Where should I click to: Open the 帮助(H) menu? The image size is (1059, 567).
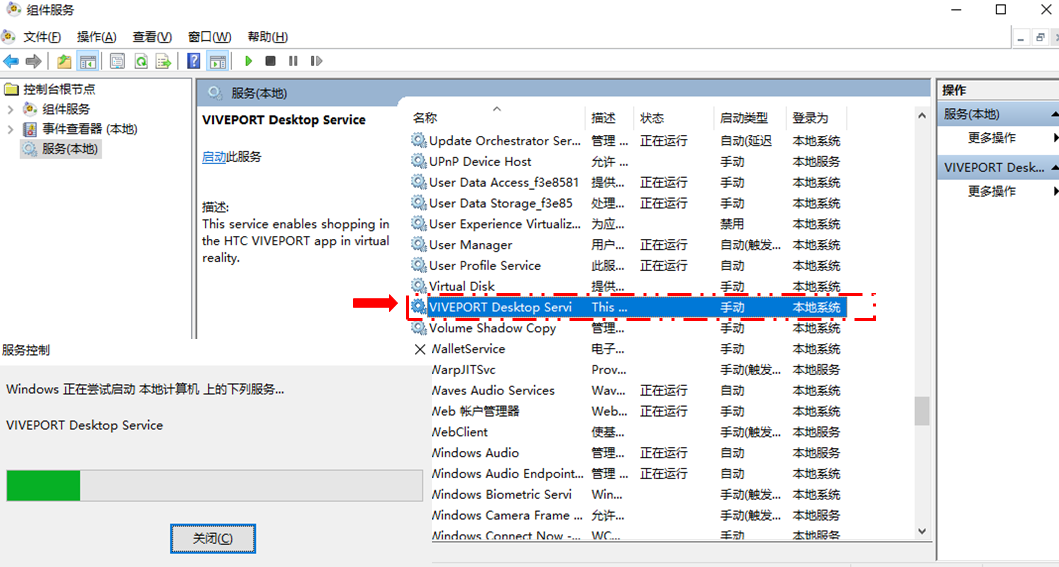point(267,37)
